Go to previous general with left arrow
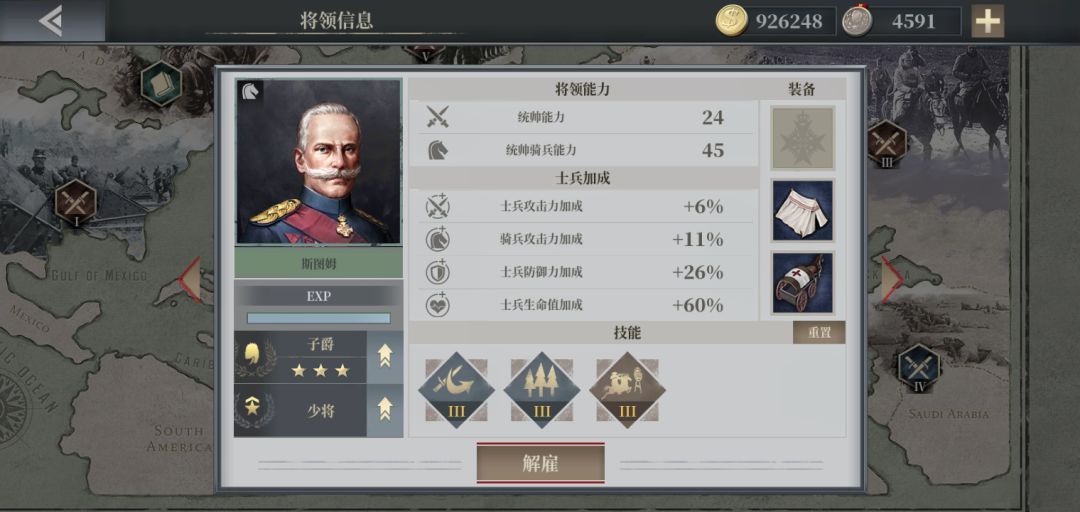The width and height of the screenshot is (1080, 512). coord(190,280)
